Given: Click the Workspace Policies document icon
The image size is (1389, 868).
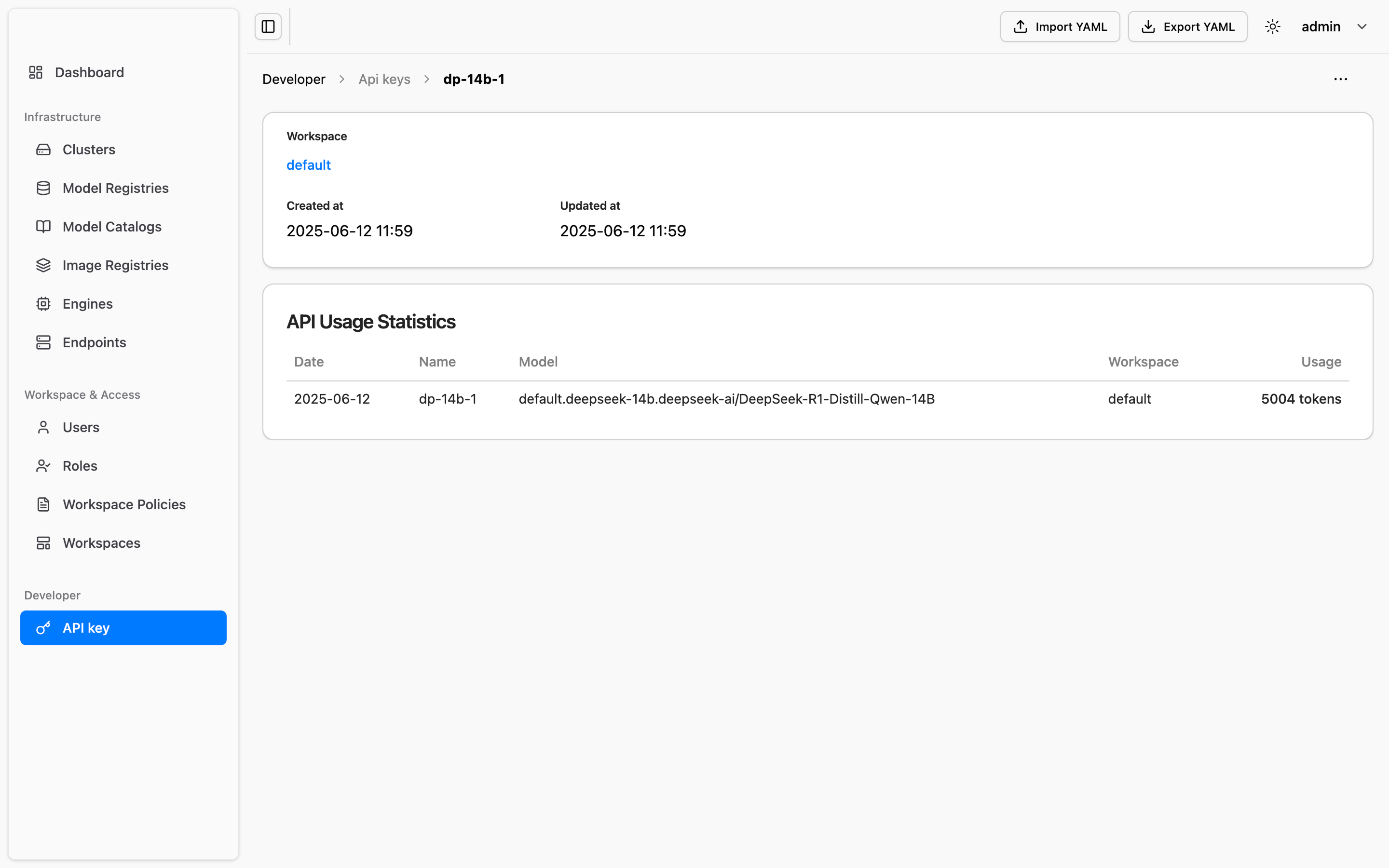Looking at the screenshot, I should pyautogui.click(x=43, y=504).
